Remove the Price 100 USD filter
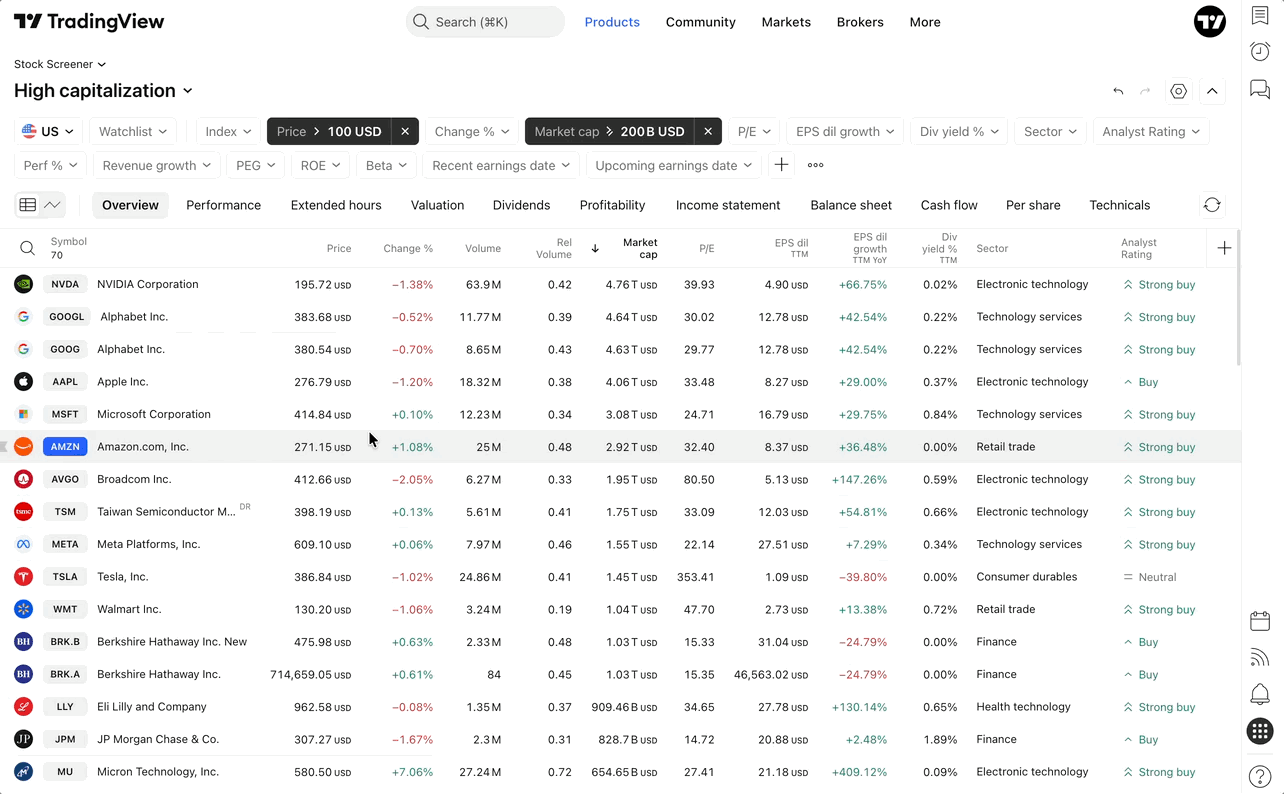The height and width of the screenshot is (794, 1284). point(405,131)
